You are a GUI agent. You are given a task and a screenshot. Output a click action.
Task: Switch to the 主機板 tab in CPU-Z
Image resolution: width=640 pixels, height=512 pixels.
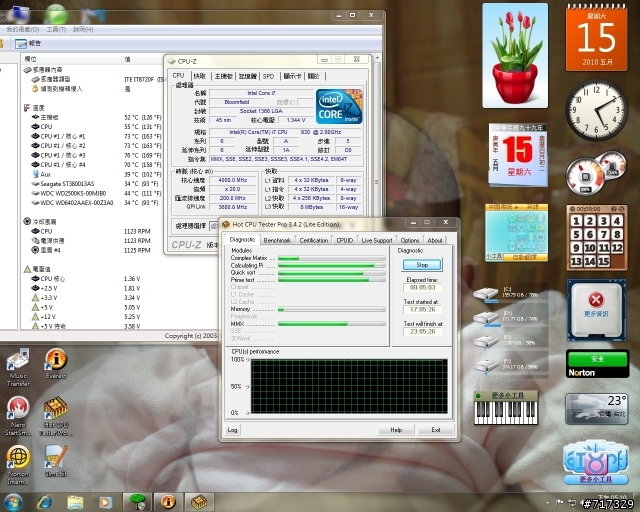pos(223,76)
